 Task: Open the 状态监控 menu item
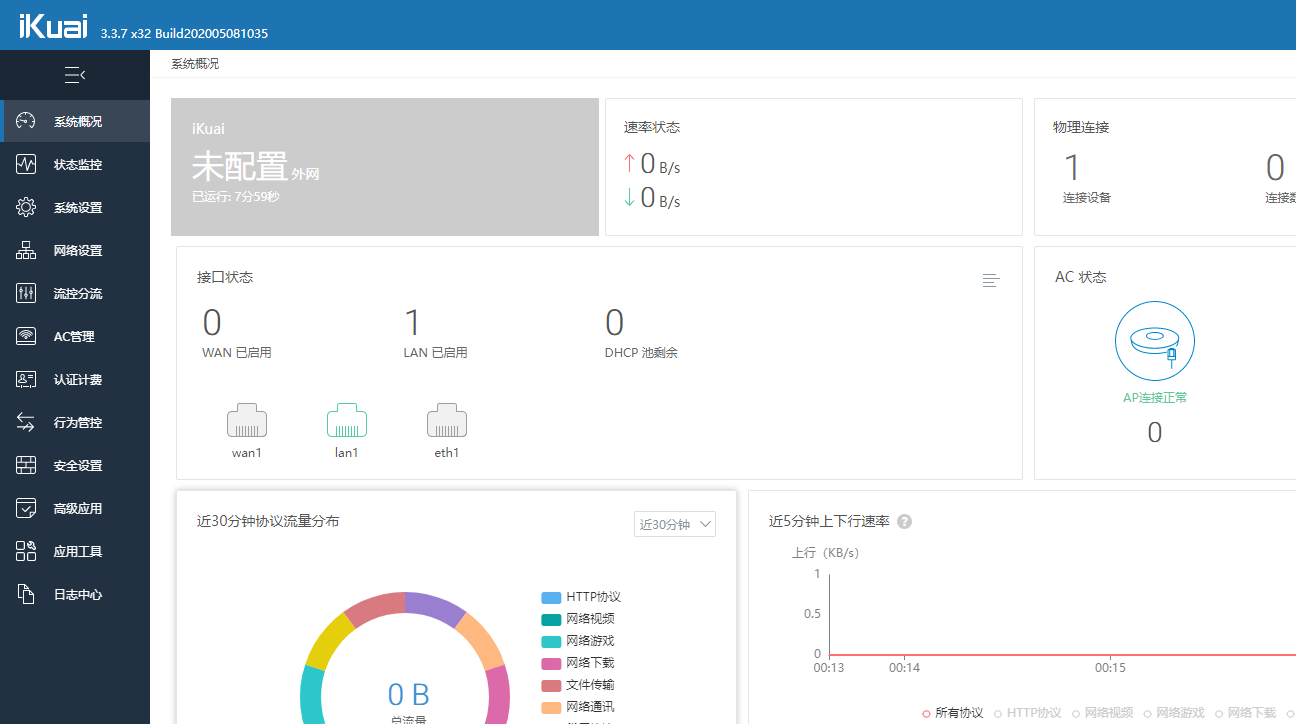click(x=77, y=165)
